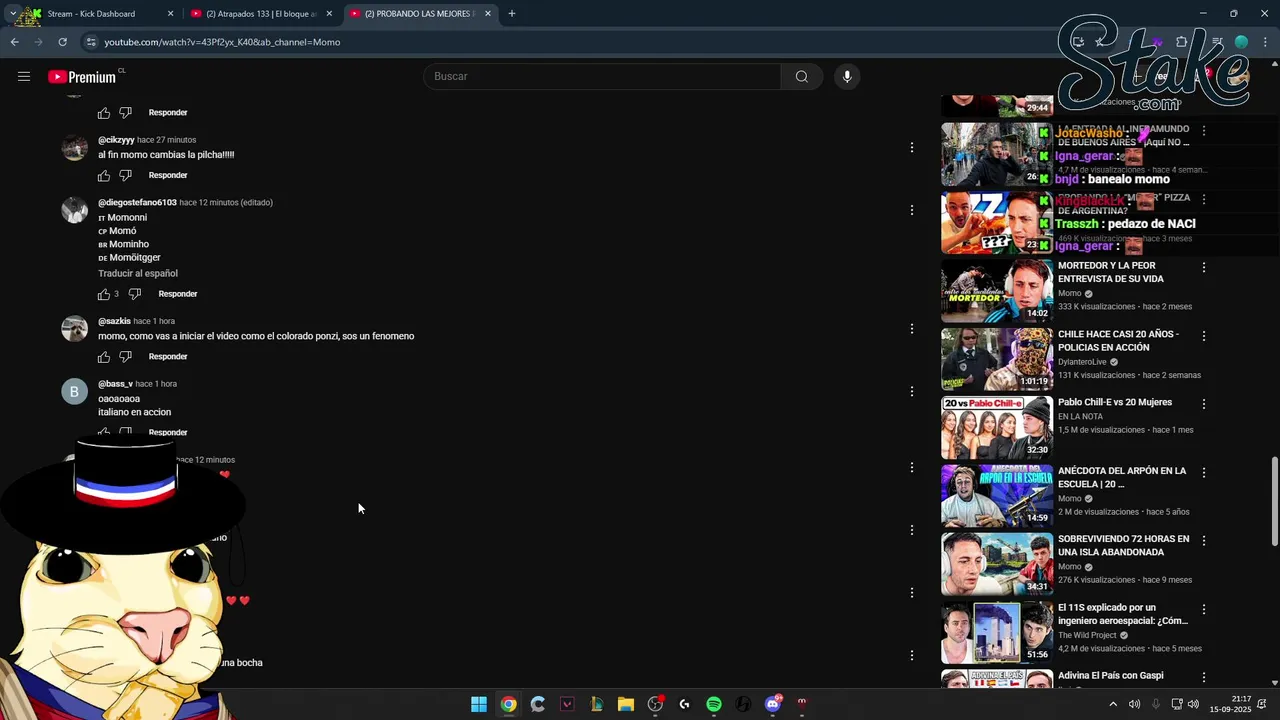This screenshot has width=1280, height=720.
Task: Open DylanteroLive channel name
Action: tap(1082, 362)
